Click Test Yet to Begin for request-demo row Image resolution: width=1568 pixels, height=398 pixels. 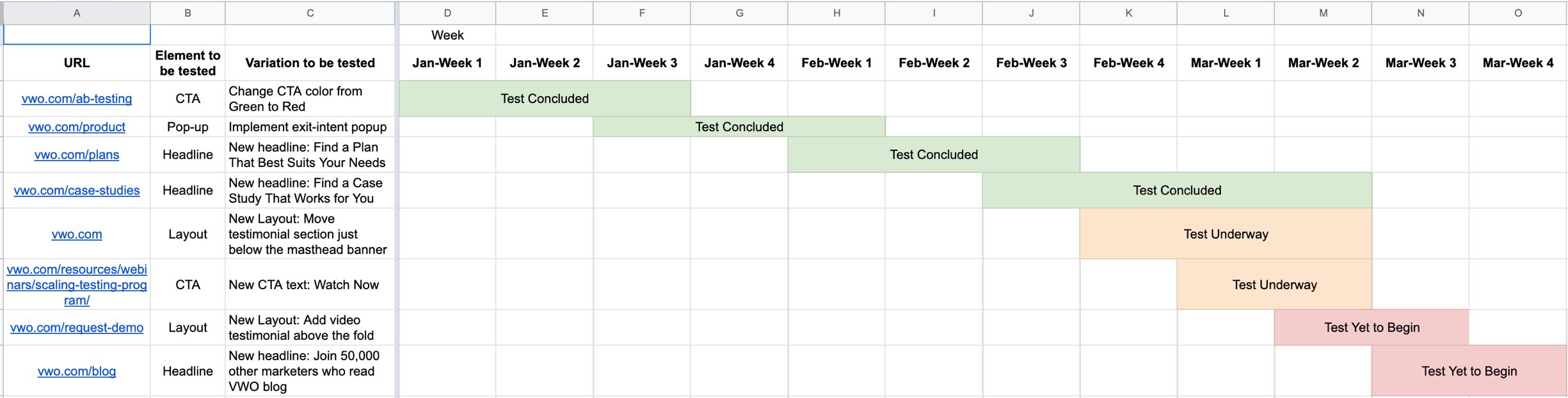point(1371,327)
